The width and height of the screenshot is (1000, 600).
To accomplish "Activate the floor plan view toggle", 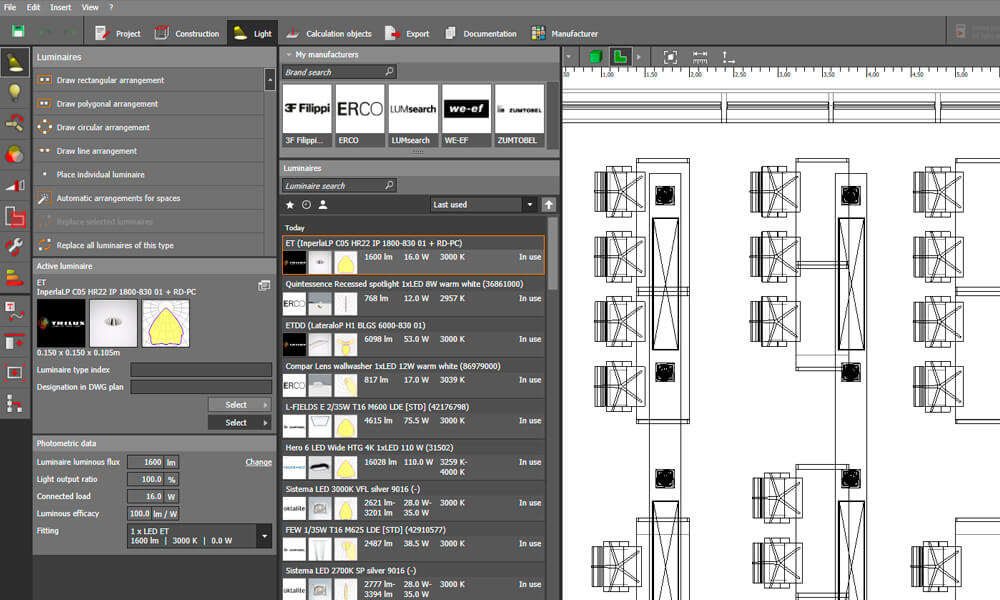I will [x=620, y=57].
